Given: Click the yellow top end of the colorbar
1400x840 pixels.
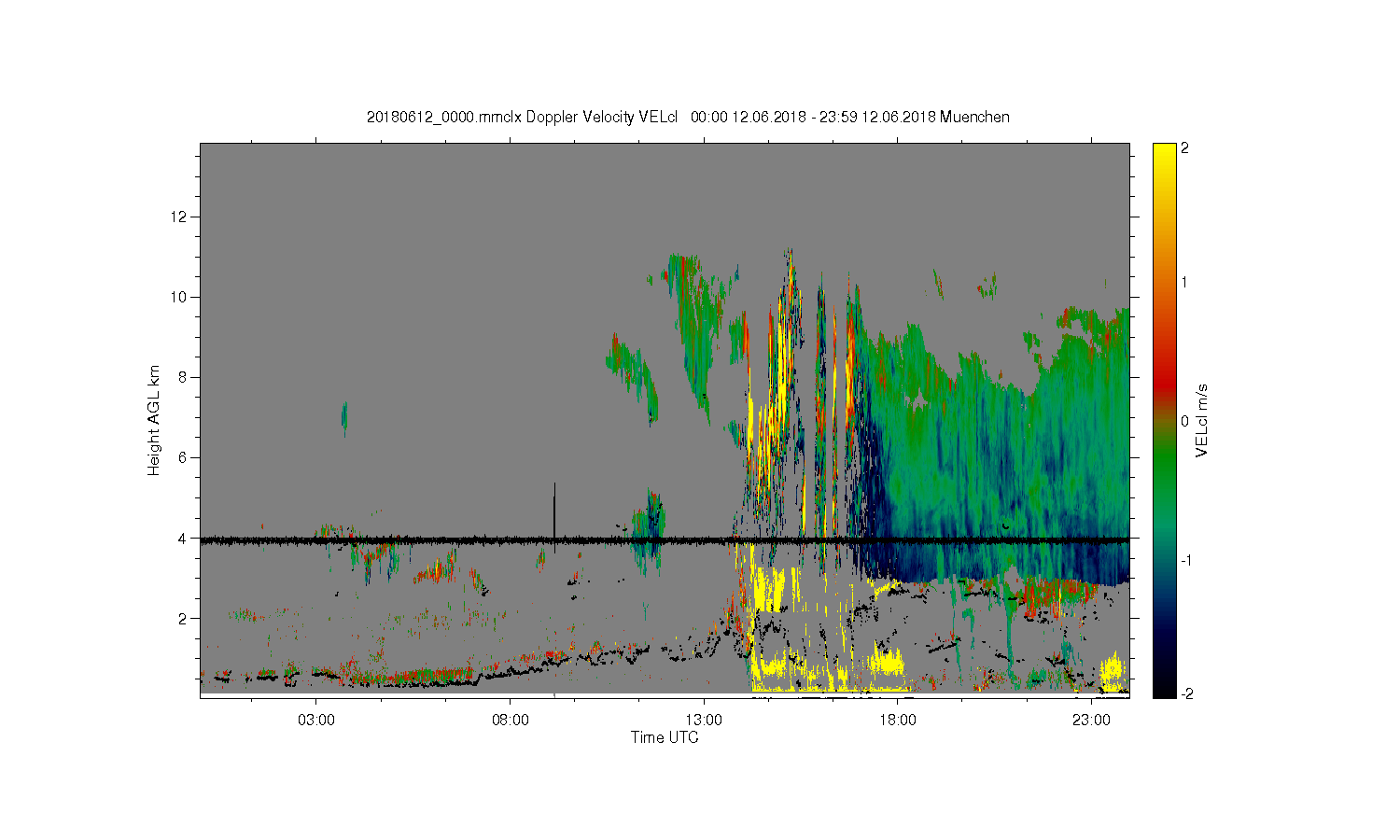Looking at the screenshot, I should [1164, 154].
